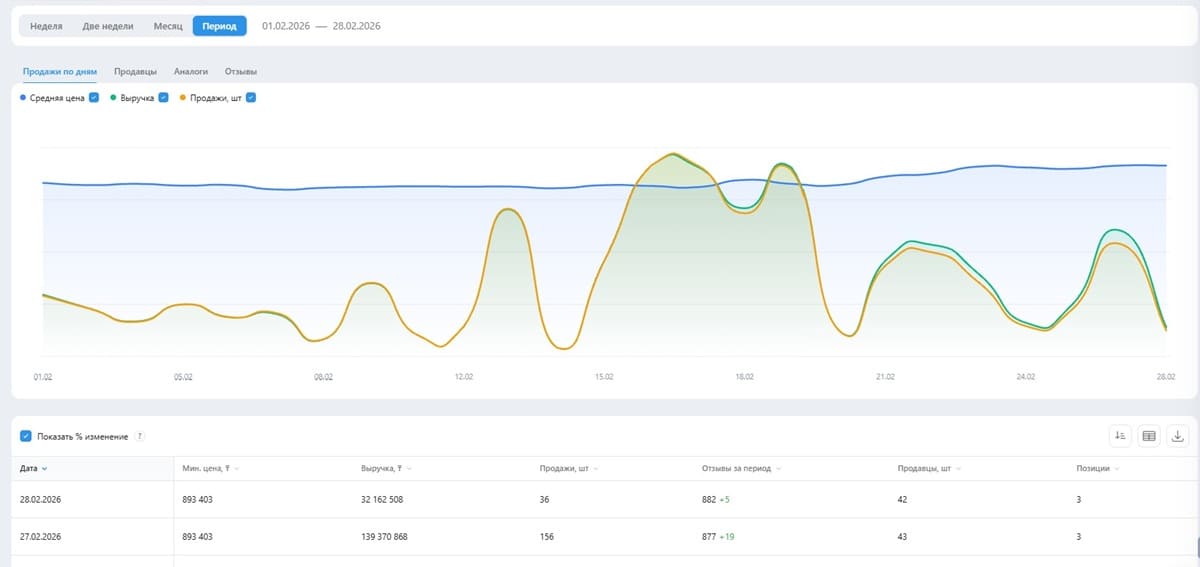
Task: Open the Продавцы tab
Action: pos(135,72)
